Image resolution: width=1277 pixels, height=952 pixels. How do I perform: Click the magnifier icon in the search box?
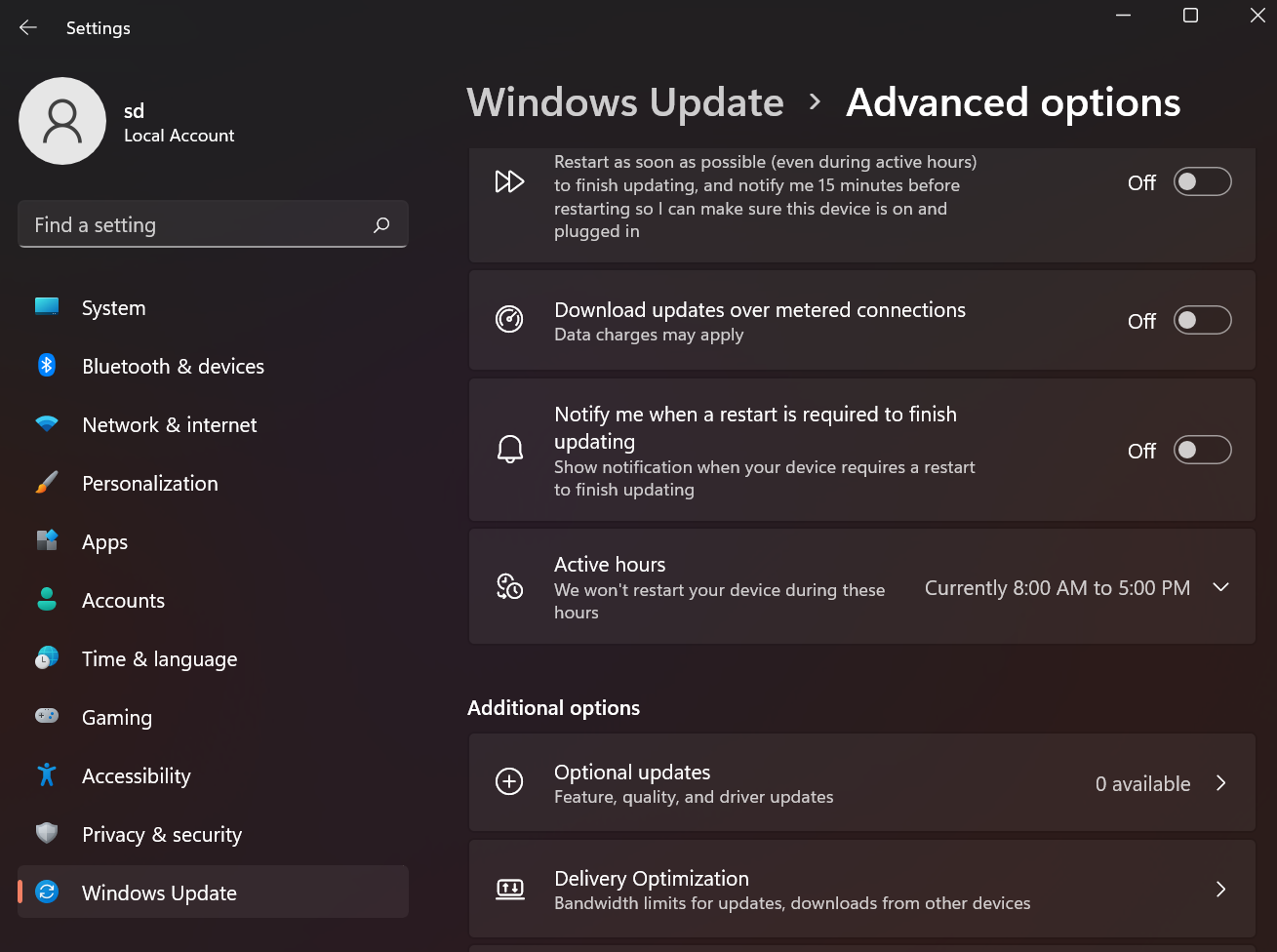click(381, 225)
